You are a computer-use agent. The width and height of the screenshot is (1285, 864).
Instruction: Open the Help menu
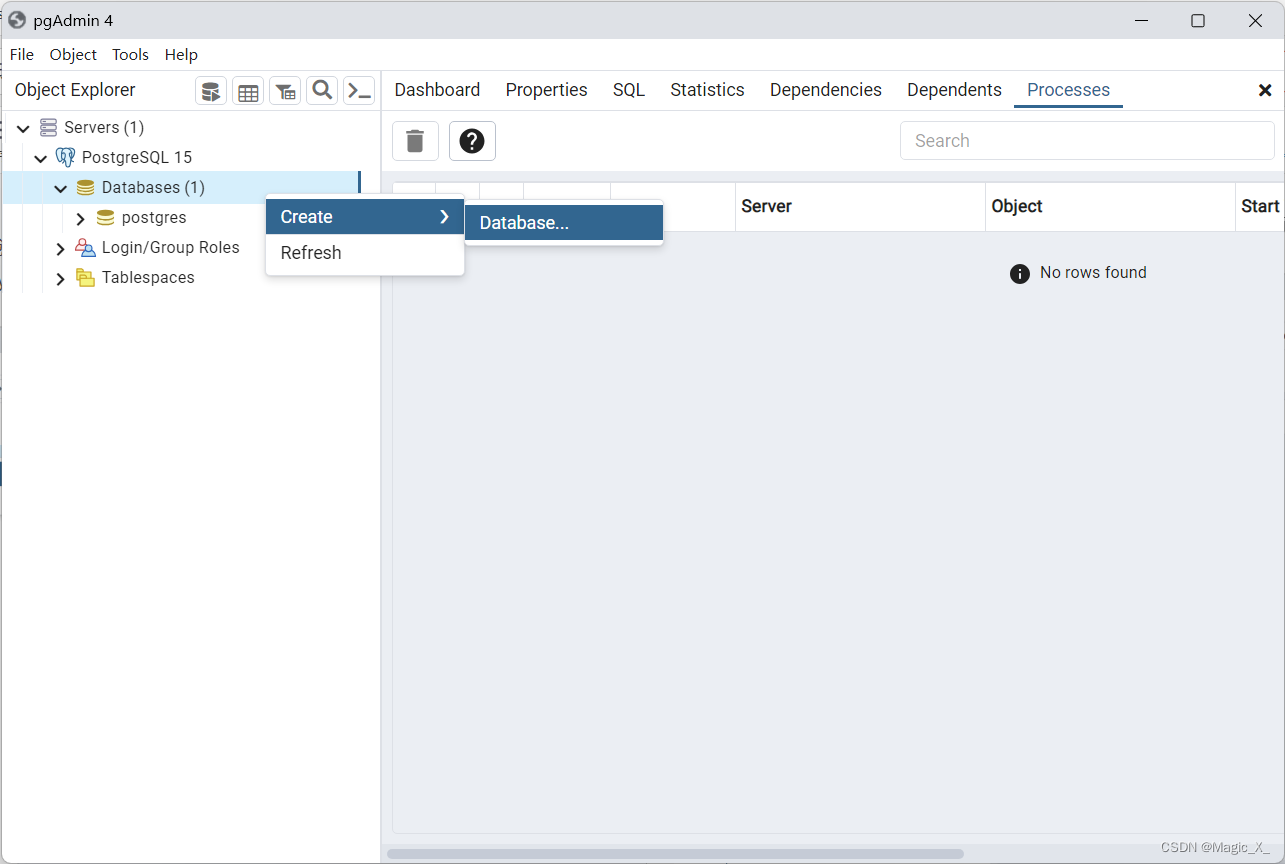pyautogui.click(x=181, y=54)
